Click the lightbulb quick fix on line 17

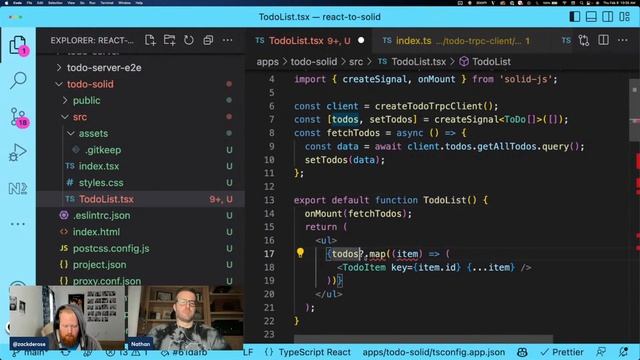[300, 253]
